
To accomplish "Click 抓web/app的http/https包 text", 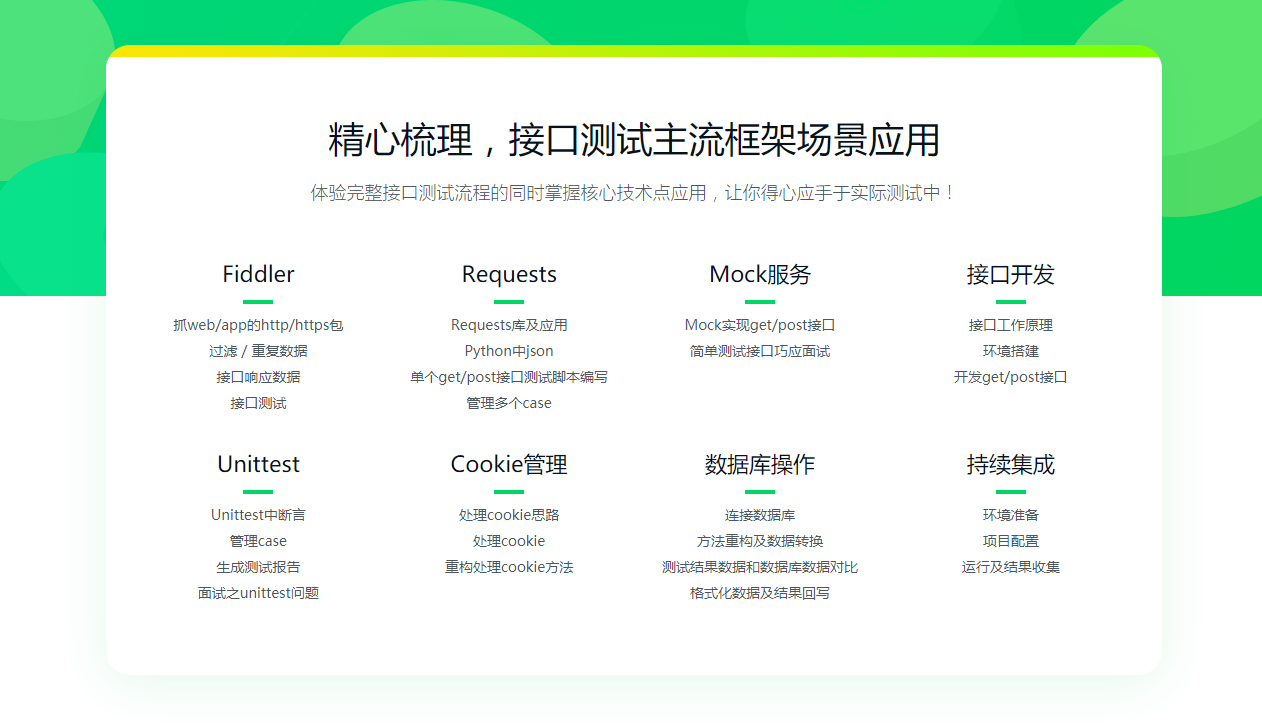I will click(258, 325).
